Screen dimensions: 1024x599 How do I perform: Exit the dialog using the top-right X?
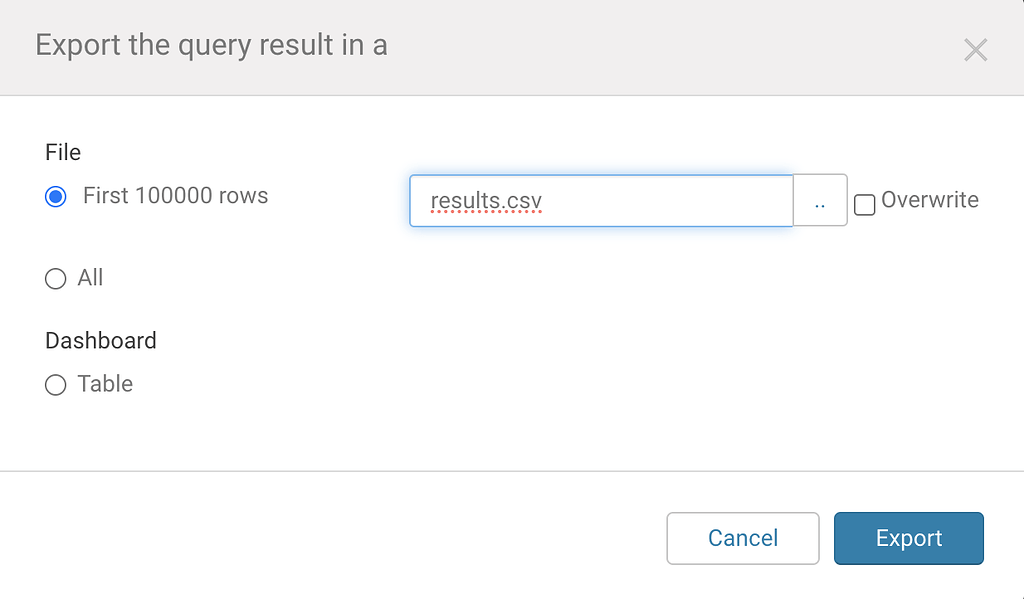tap(975, 49)
